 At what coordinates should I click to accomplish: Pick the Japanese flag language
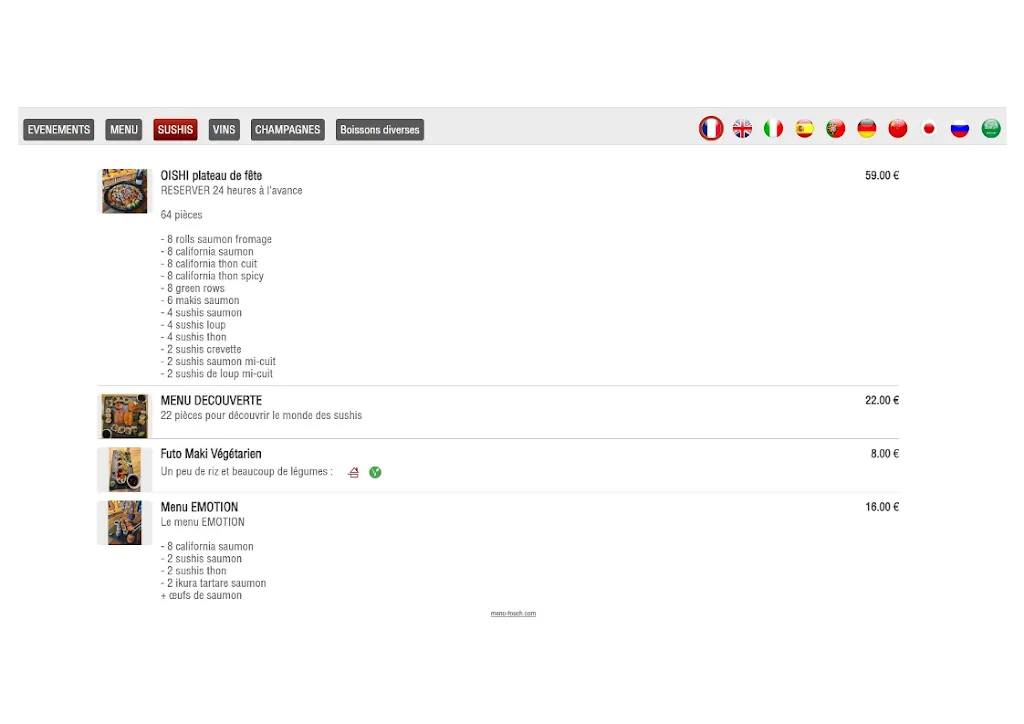coord(929,129)
